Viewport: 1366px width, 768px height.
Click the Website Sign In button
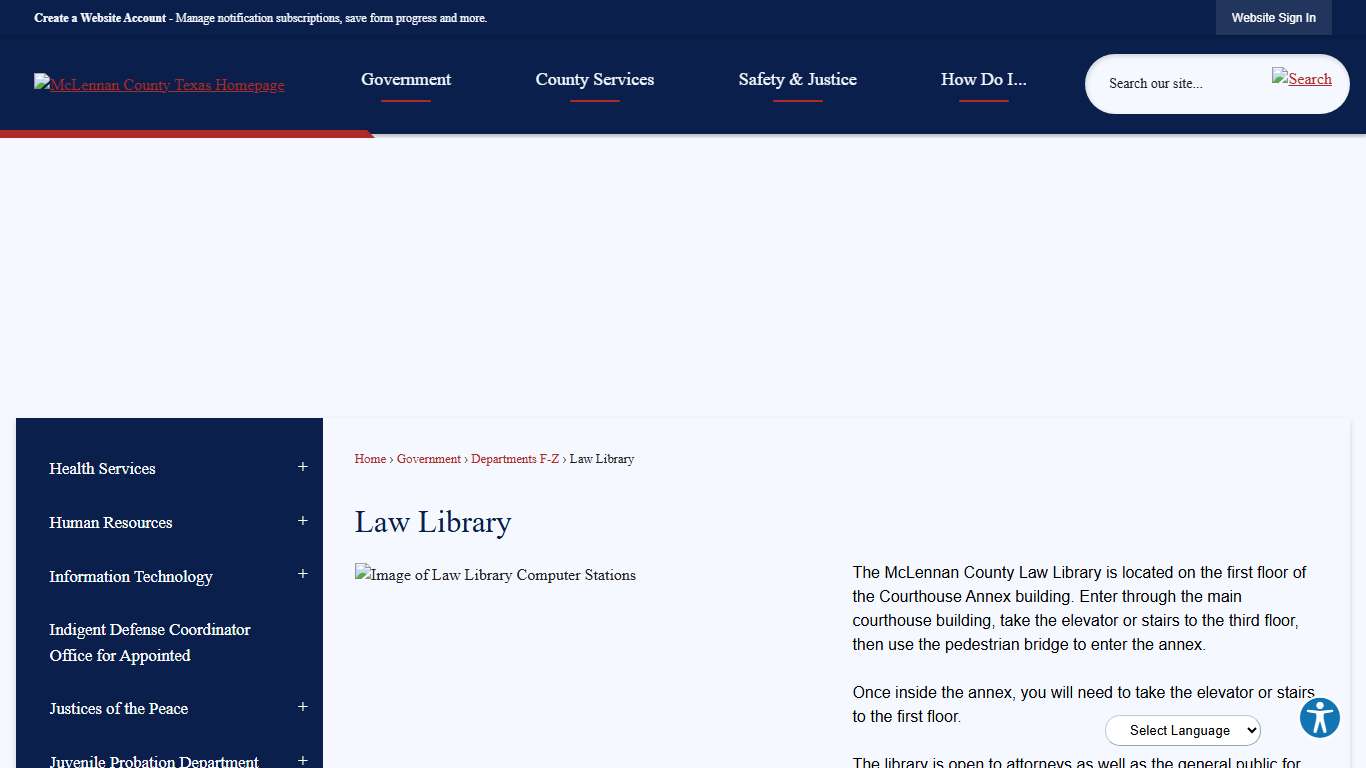point(1273,17)
